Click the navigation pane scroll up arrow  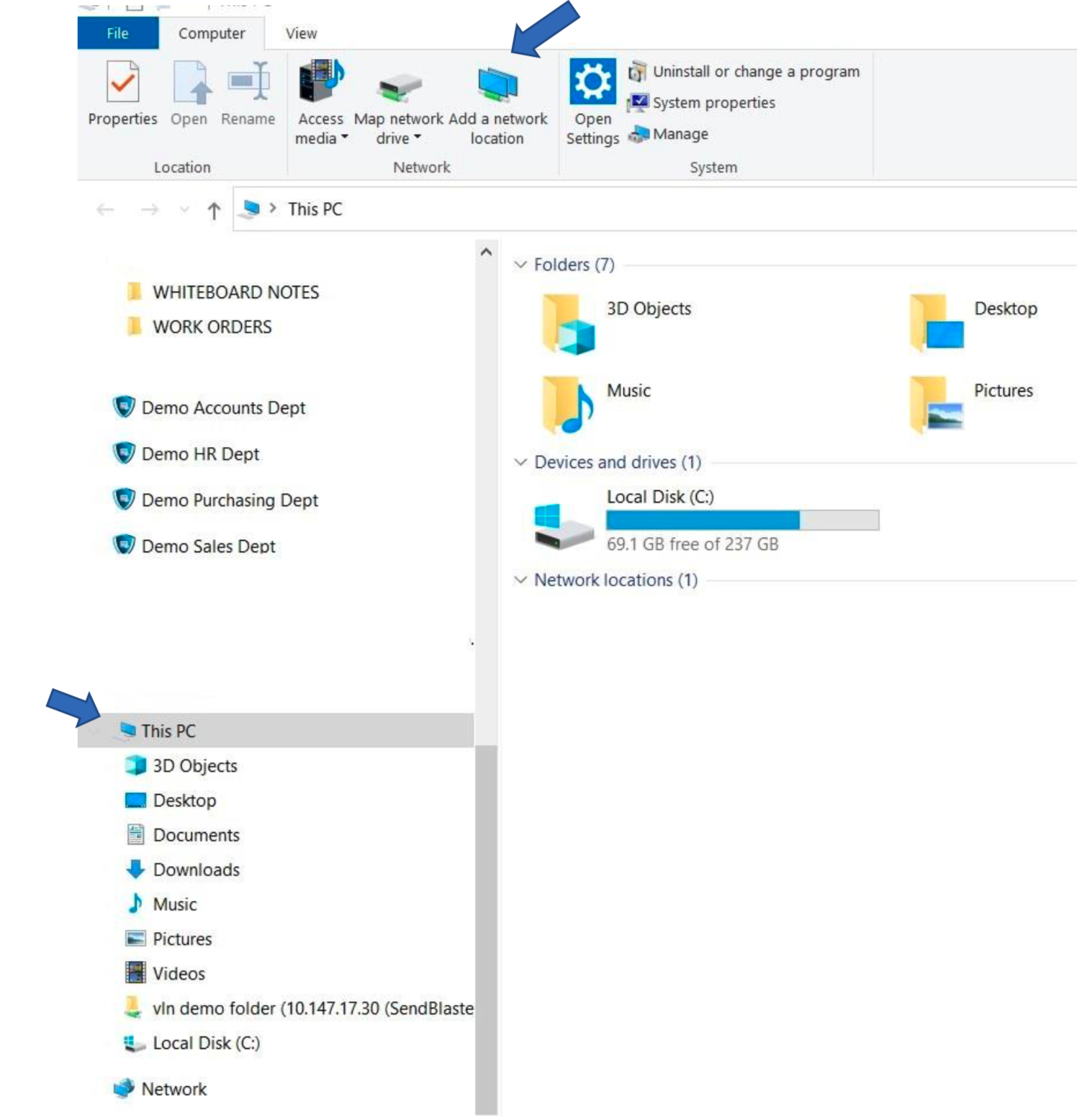tap(486, 252)
